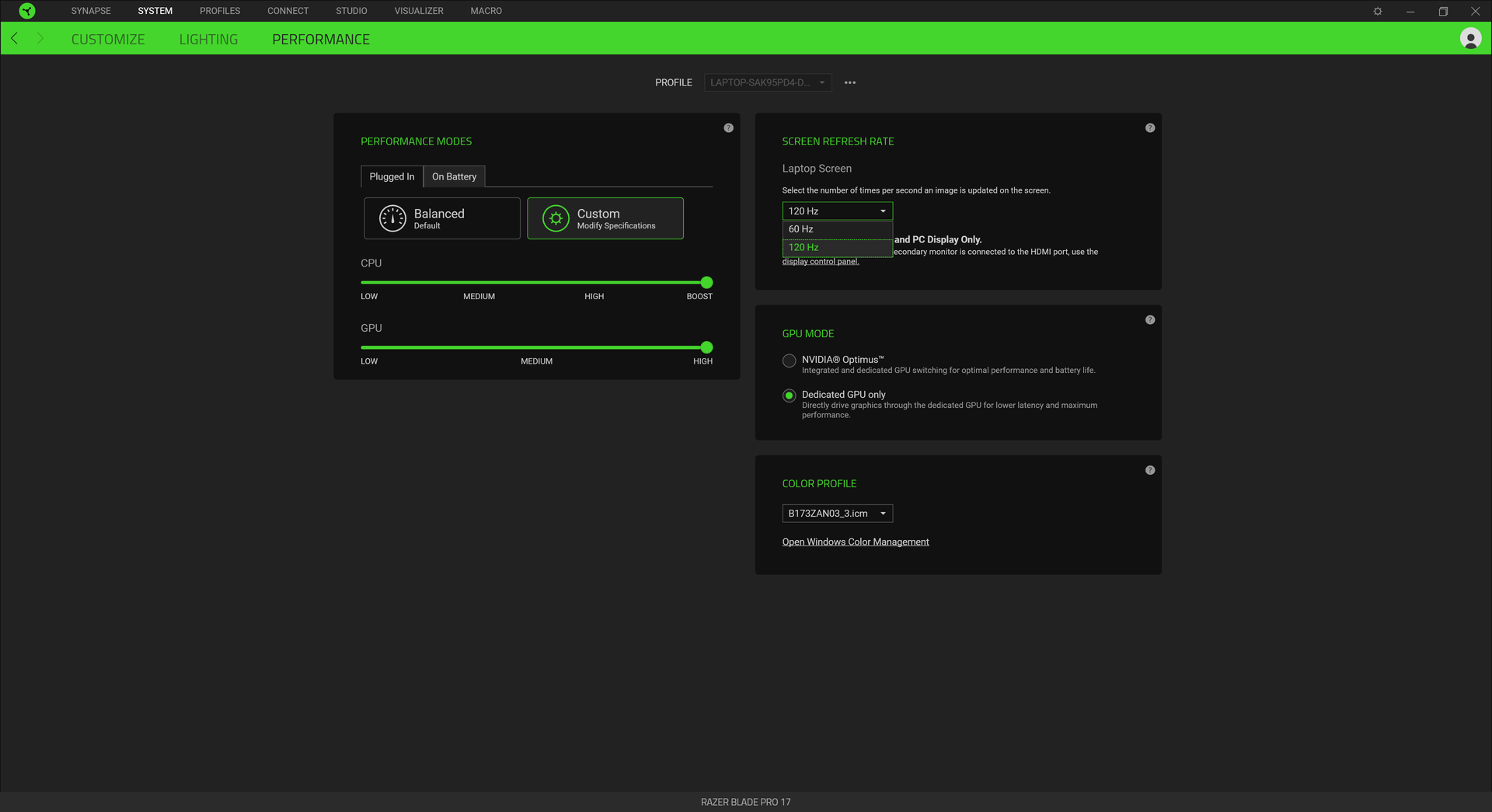Open the System top tab
The width and height of the screenshot is (1492, 812).
tap(155, 11)
